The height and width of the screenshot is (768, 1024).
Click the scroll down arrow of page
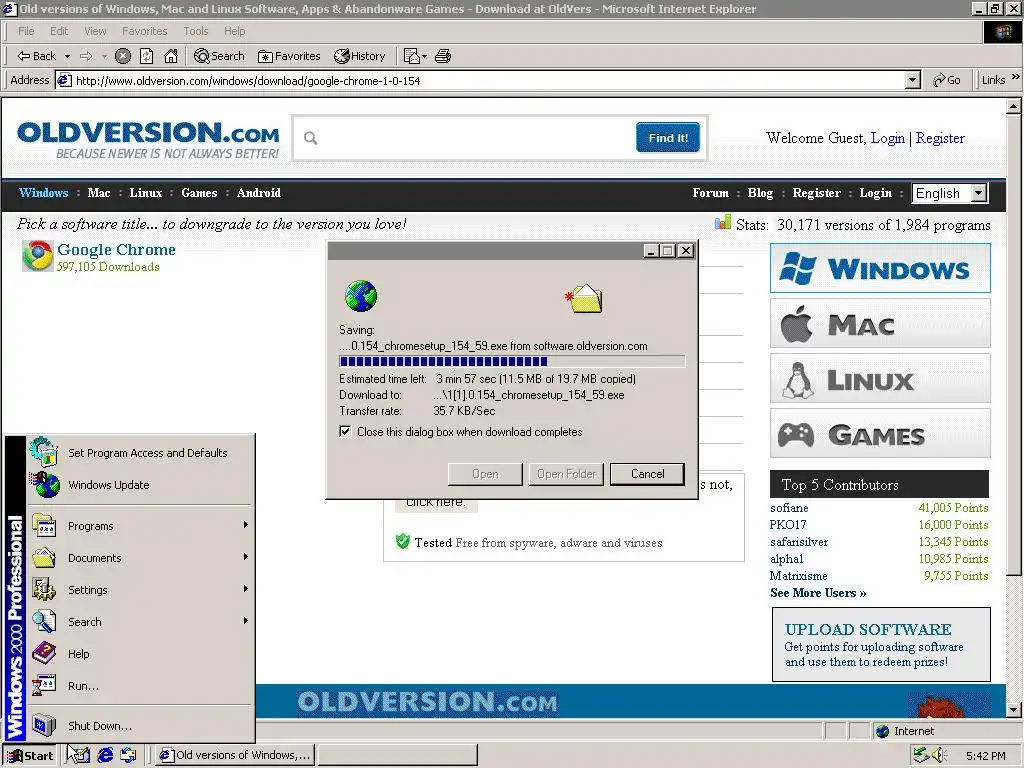click(x=1014, y=710)
